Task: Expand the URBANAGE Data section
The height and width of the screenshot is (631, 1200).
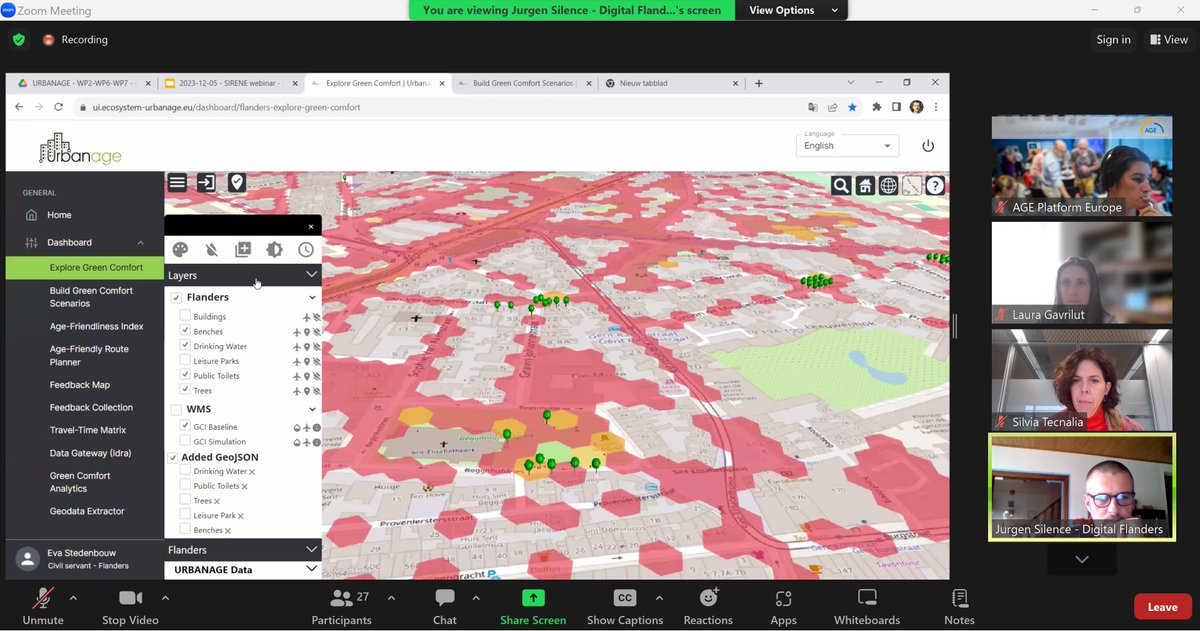Action: pyautogui.click(x=243, y=570)
